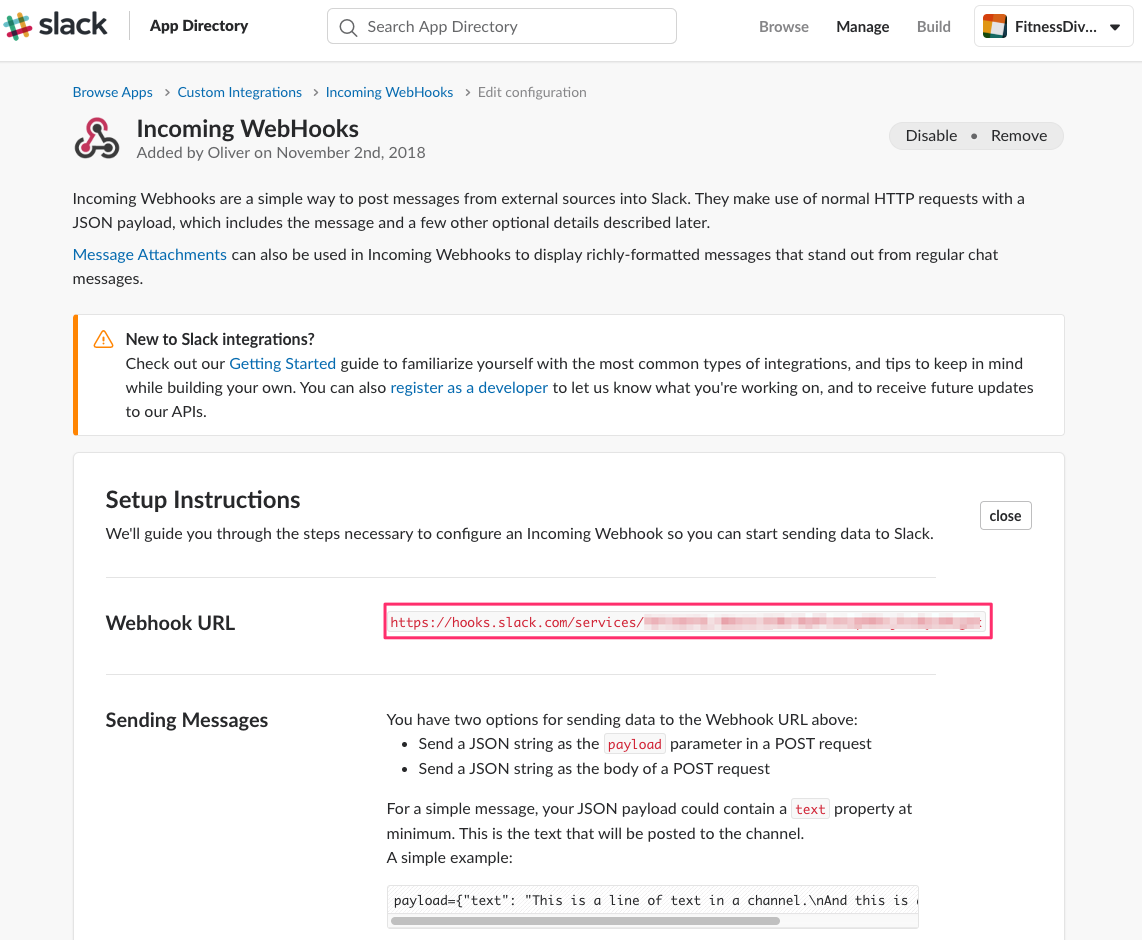Close the Setup Instructions panel
1142x940 pixels.
pyautogui.click(x=1005, y=516)
